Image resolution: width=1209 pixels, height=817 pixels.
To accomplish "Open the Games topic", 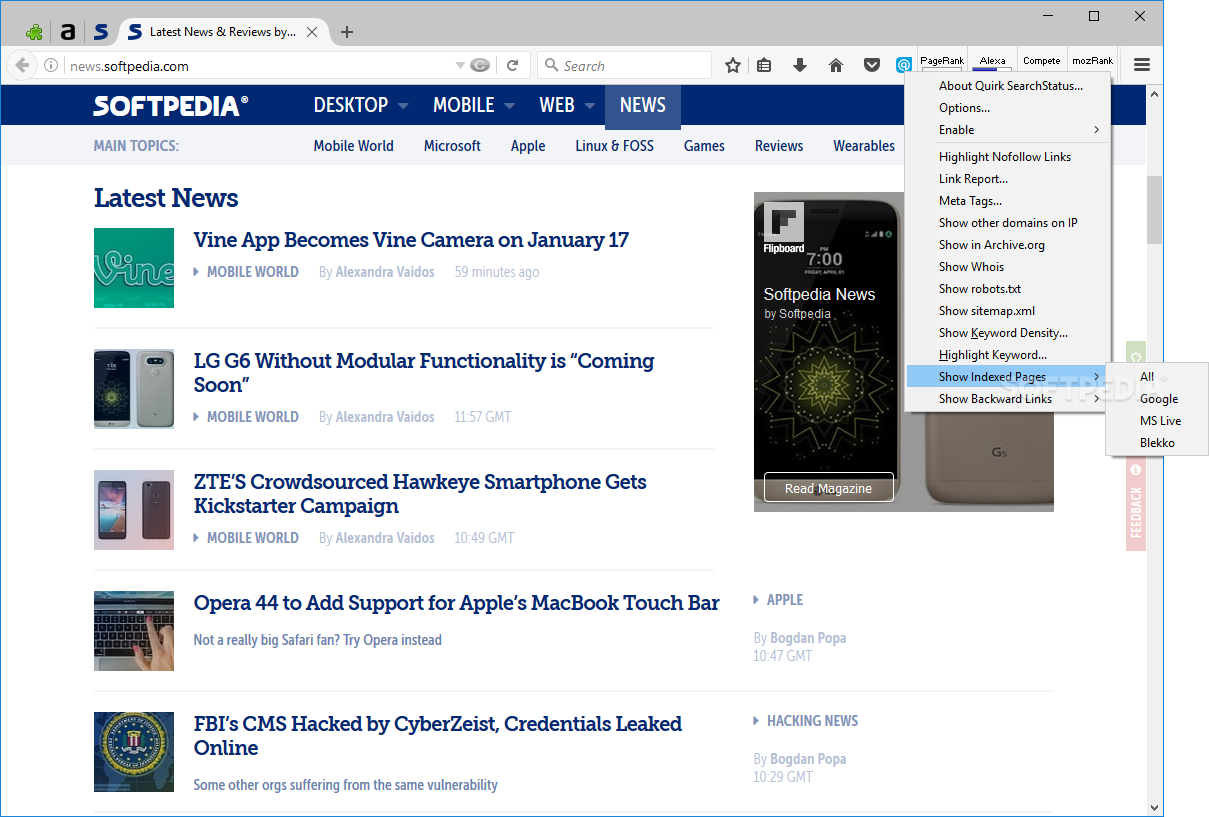I will pyautogui.click(x=704, y=146).
